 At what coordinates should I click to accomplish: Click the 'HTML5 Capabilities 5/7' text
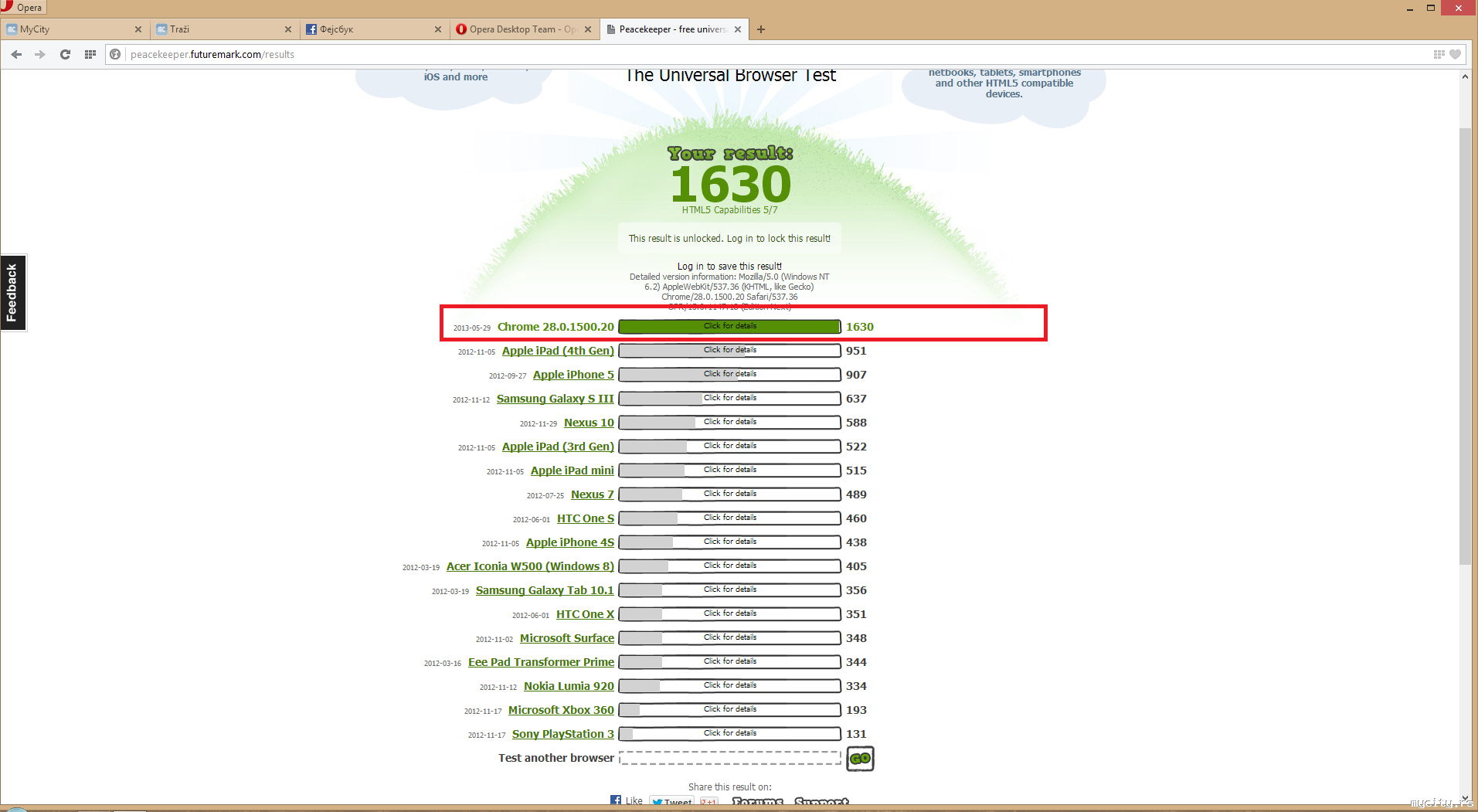coord(730,210)
